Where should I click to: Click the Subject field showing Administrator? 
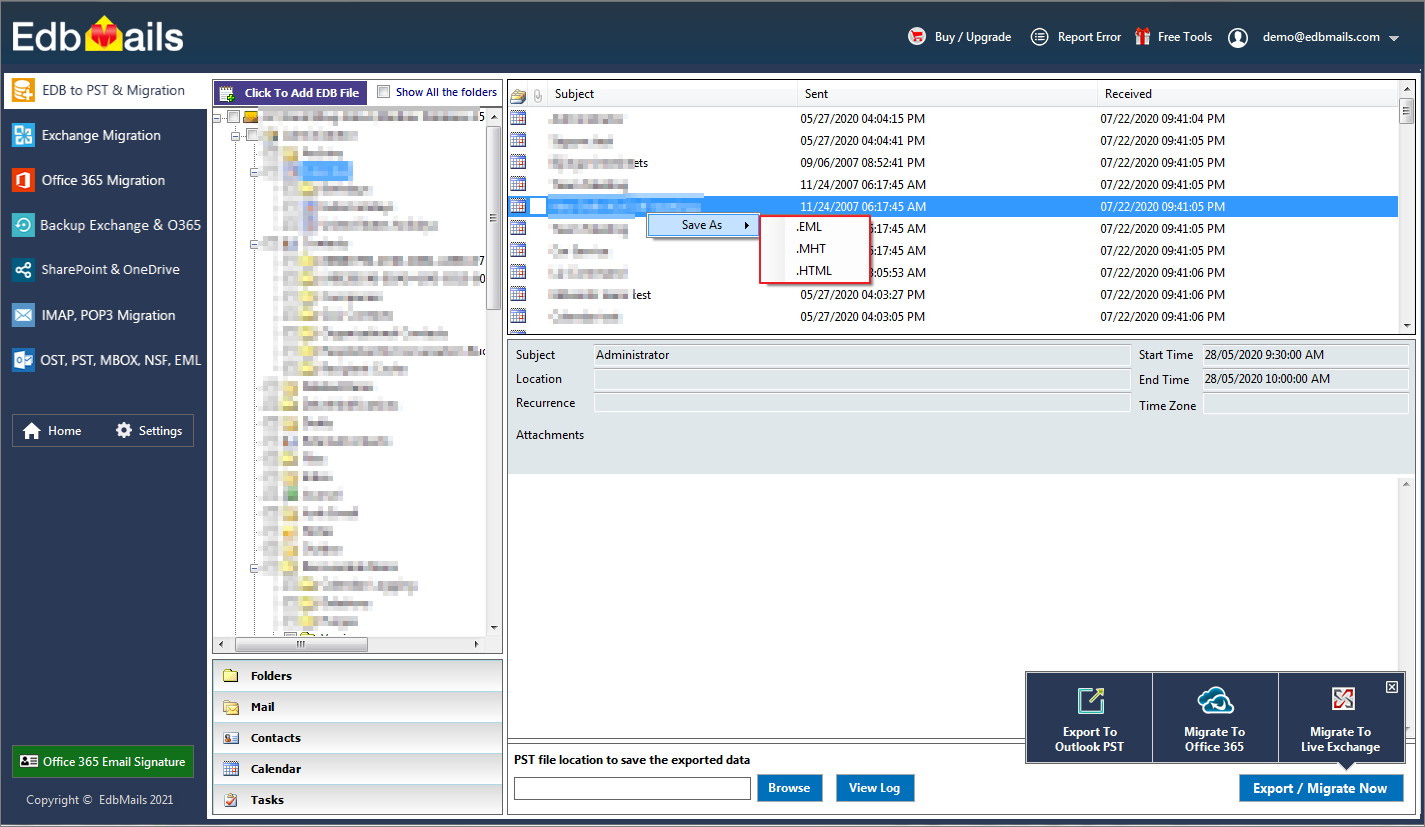pos(862,355)
